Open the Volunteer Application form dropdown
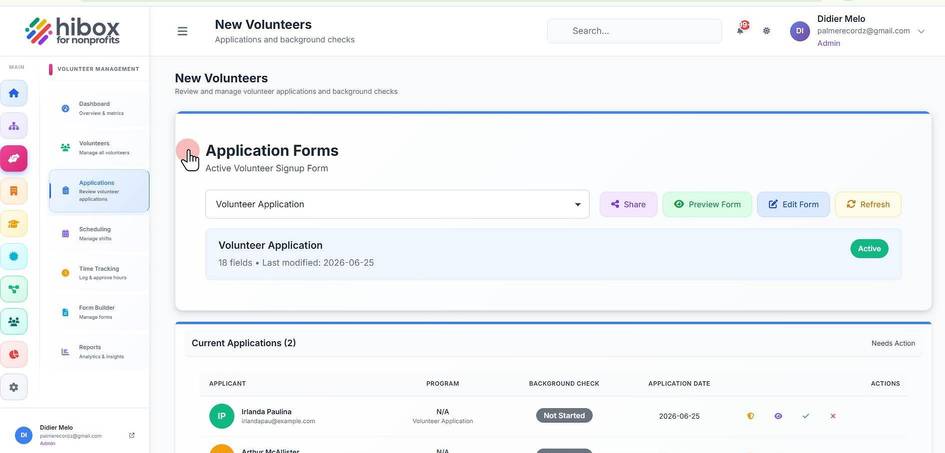945x453 pixels. 397,204
